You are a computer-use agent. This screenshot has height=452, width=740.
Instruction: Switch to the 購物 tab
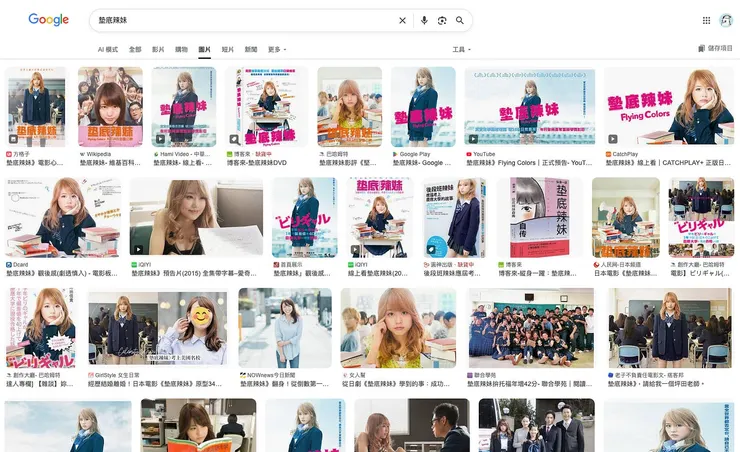(181, 49)
